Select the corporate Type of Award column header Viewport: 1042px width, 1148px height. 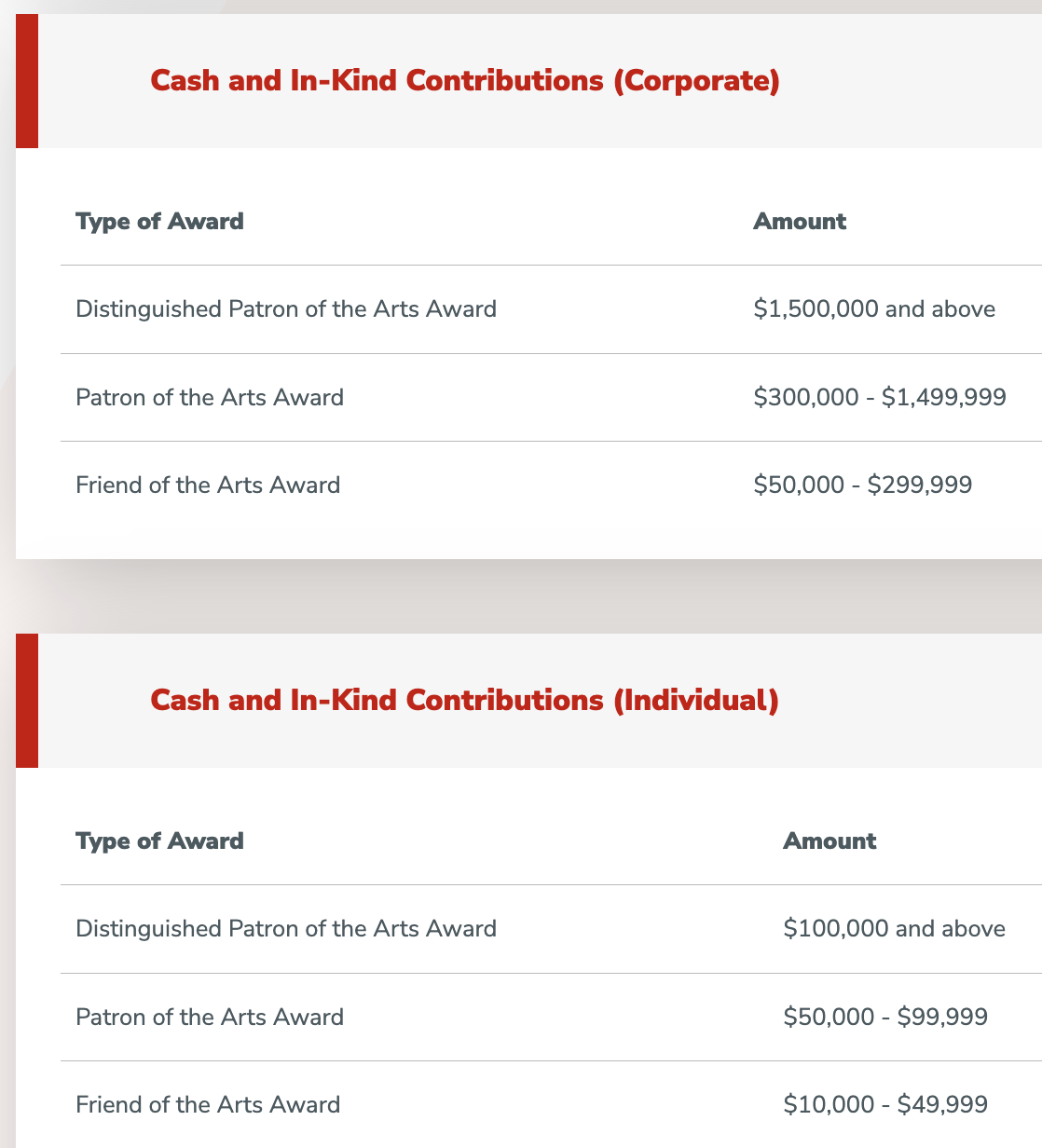[159, 222]
